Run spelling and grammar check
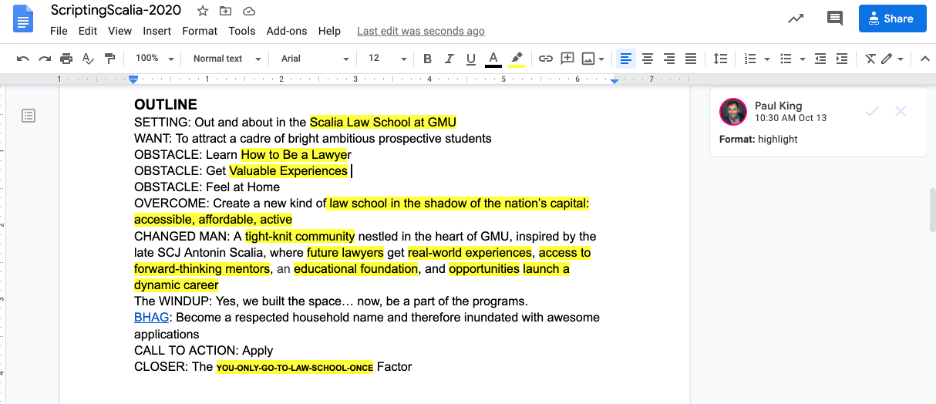Screen dimensions: 936x404 (x=88, y=58)
